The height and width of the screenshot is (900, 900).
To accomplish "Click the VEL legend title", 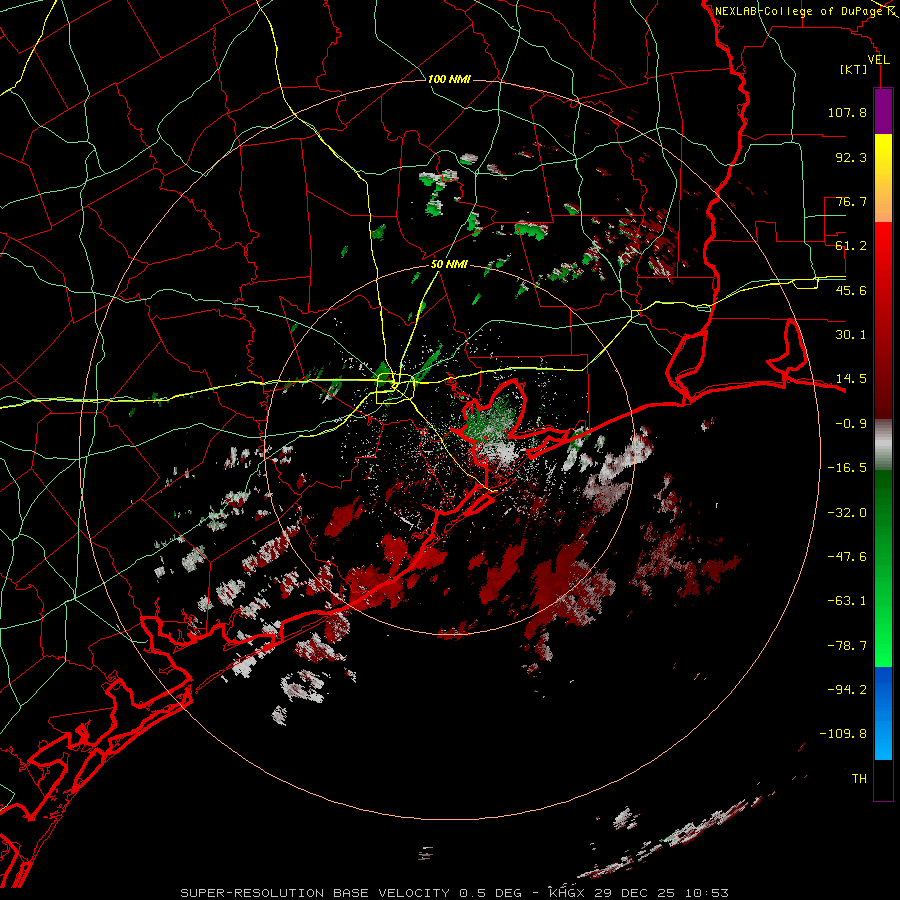I will coord(878,60).
